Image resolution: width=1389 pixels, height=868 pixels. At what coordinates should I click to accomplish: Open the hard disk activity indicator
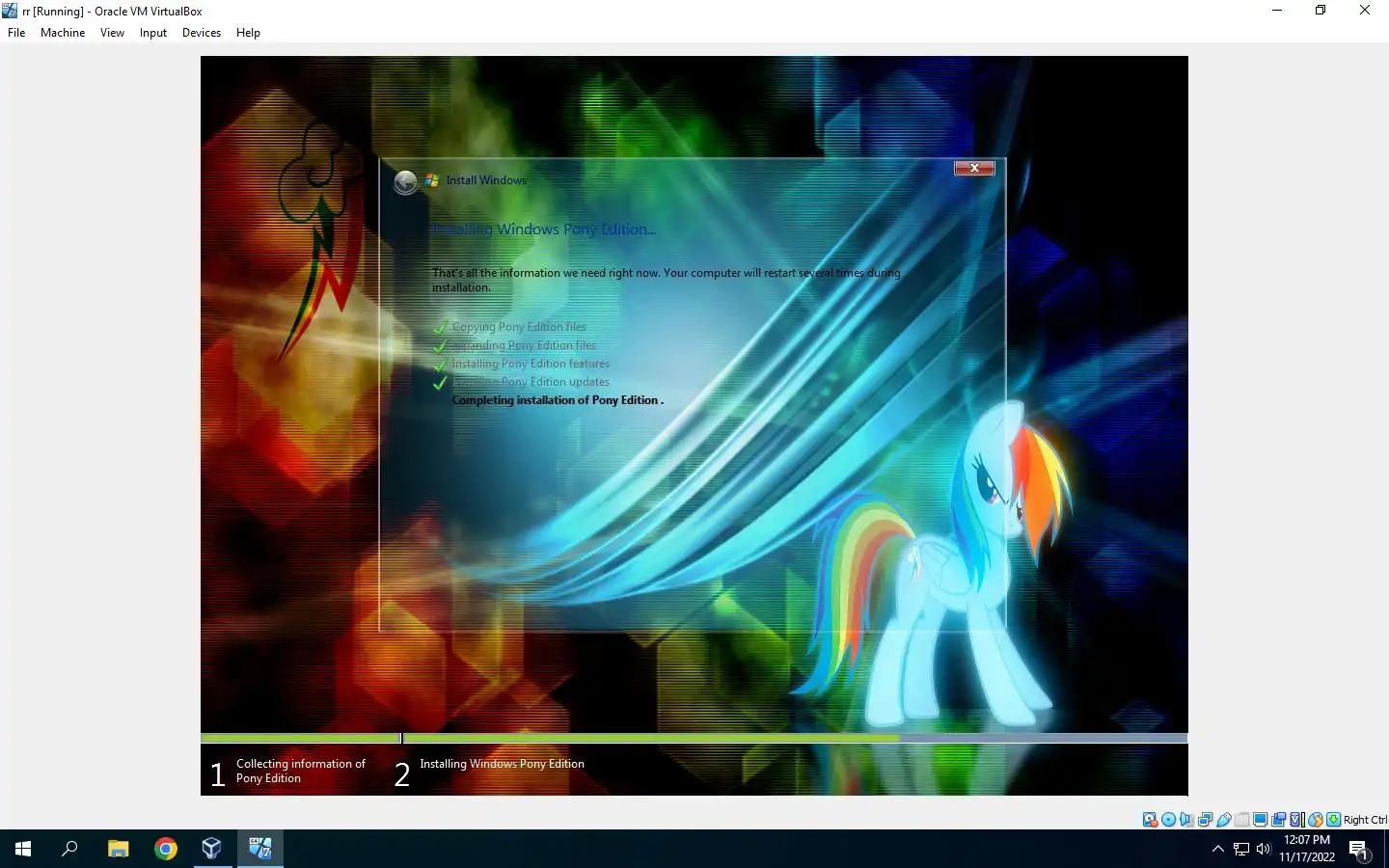point(1150,820)
